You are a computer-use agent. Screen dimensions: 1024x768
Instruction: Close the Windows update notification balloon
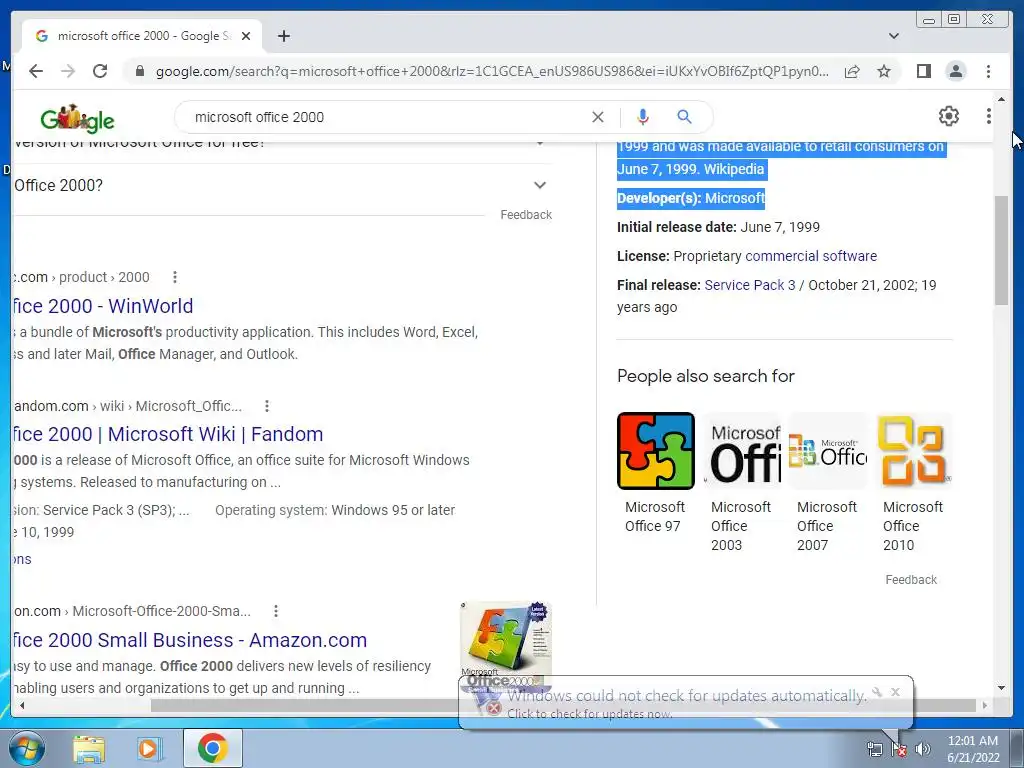(895, 692)
